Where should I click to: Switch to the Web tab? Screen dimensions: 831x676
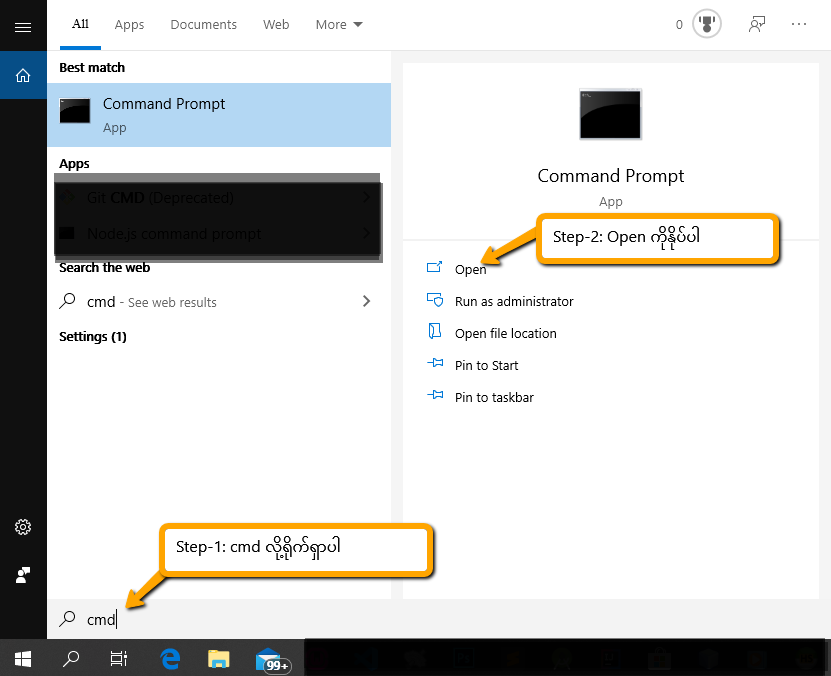pyautogui.click(x=276, y=24)
